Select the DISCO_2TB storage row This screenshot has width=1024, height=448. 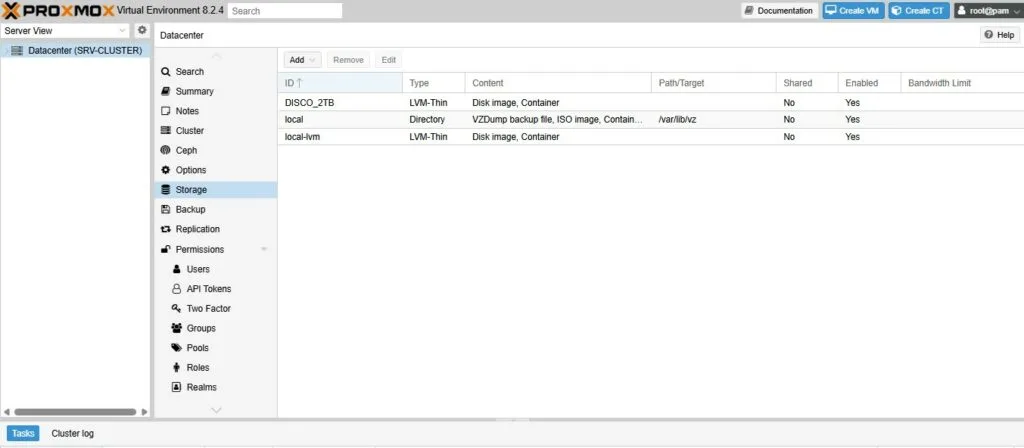coord(650,103)
